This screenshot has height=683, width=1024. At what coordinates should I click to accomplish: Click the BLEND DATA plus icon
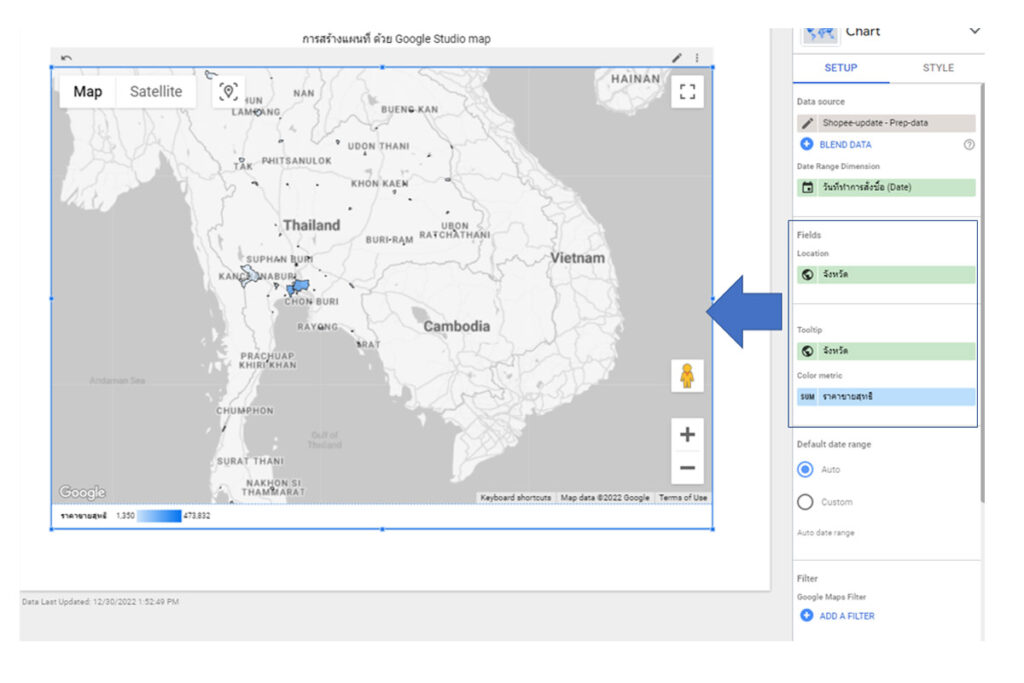[x=807, y=144]
